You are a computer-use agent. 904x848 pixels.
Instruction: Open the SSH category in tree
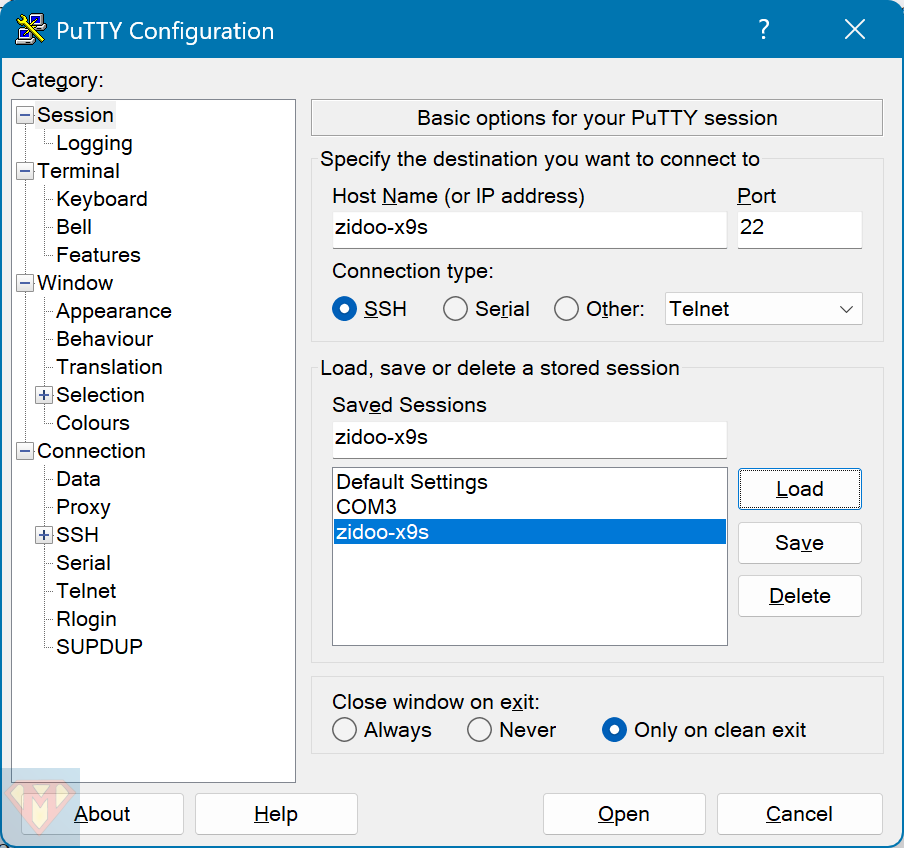[x=77, y=536]
